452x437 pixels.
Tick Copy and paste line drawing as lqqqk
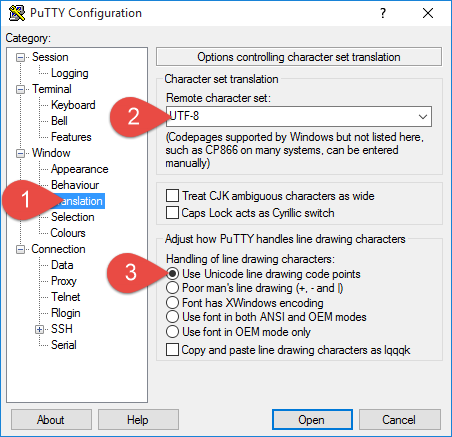tap(172, 350)
